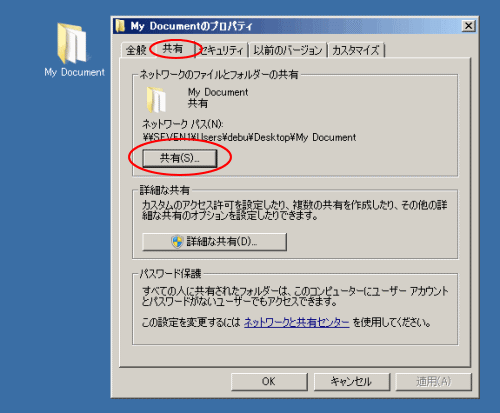Close the My Document properties dialog
The image size is (500, 413).
click(468, 26)
